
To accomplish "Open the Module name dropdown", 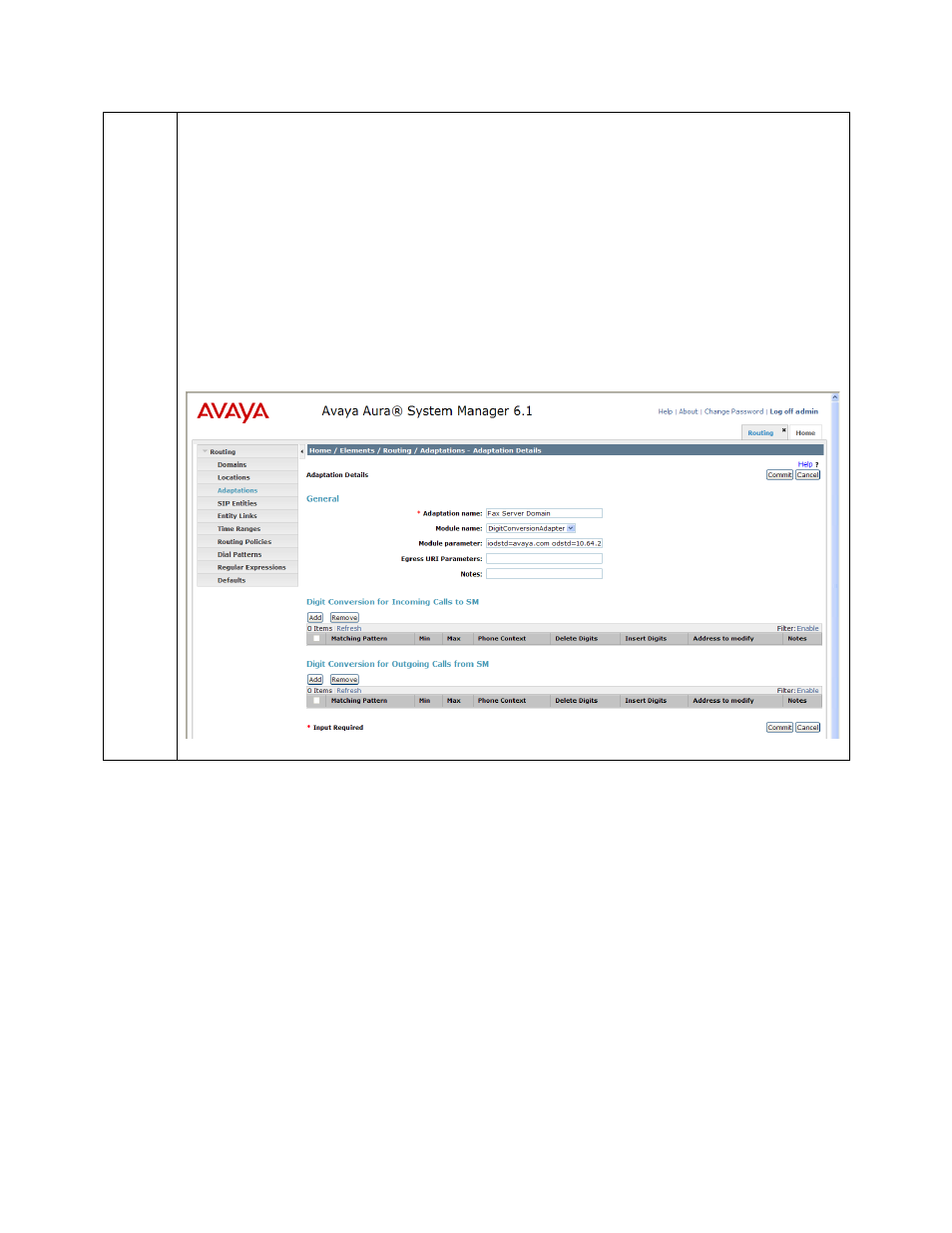I will pos(571,528).
